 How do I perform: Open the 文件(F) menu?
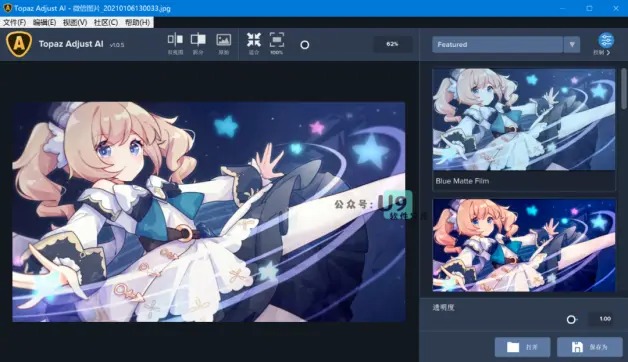tap(14, 22)
